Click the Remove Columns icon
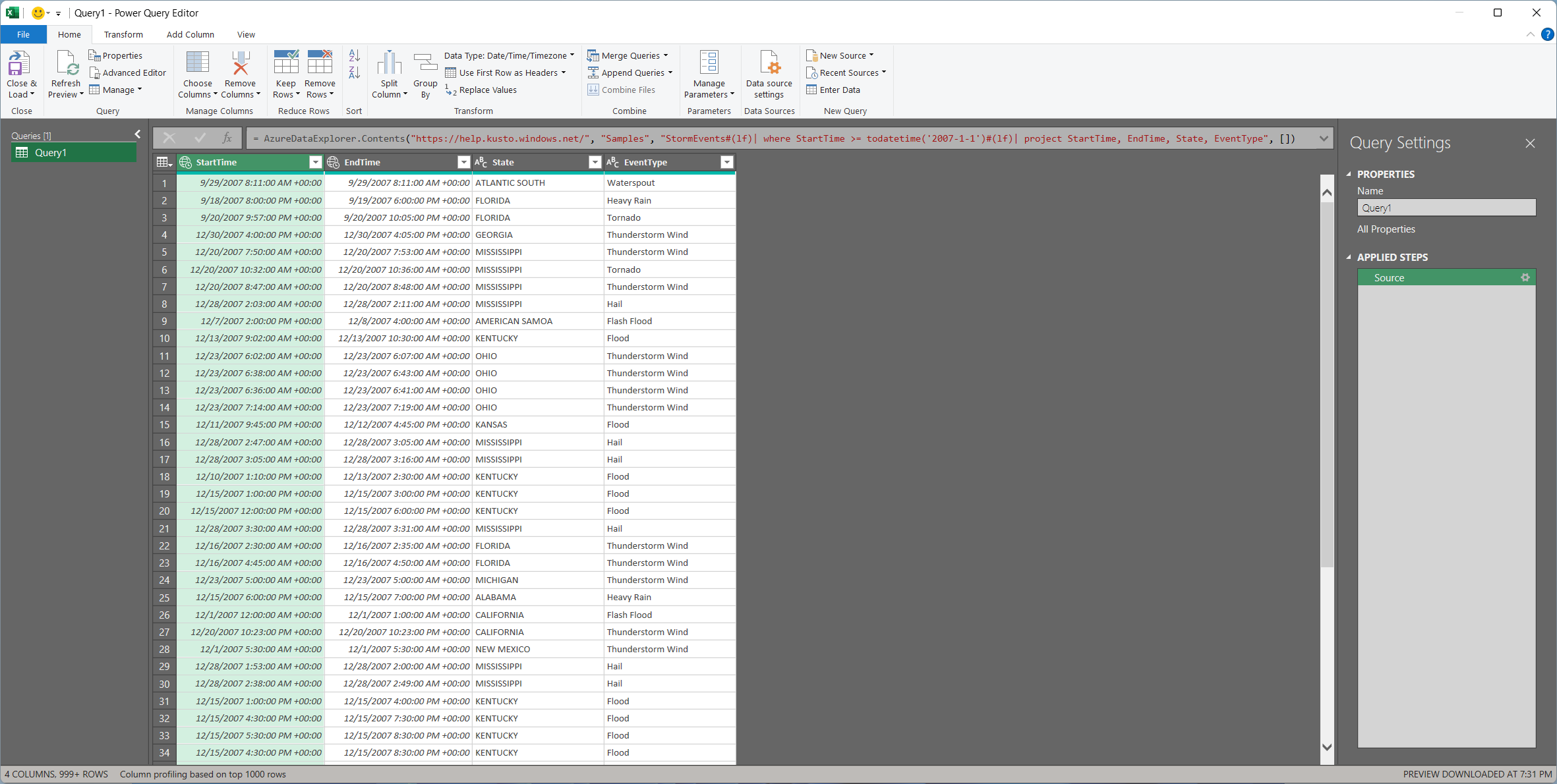The width and height of the screenshot is (1557, 784). 241,63
